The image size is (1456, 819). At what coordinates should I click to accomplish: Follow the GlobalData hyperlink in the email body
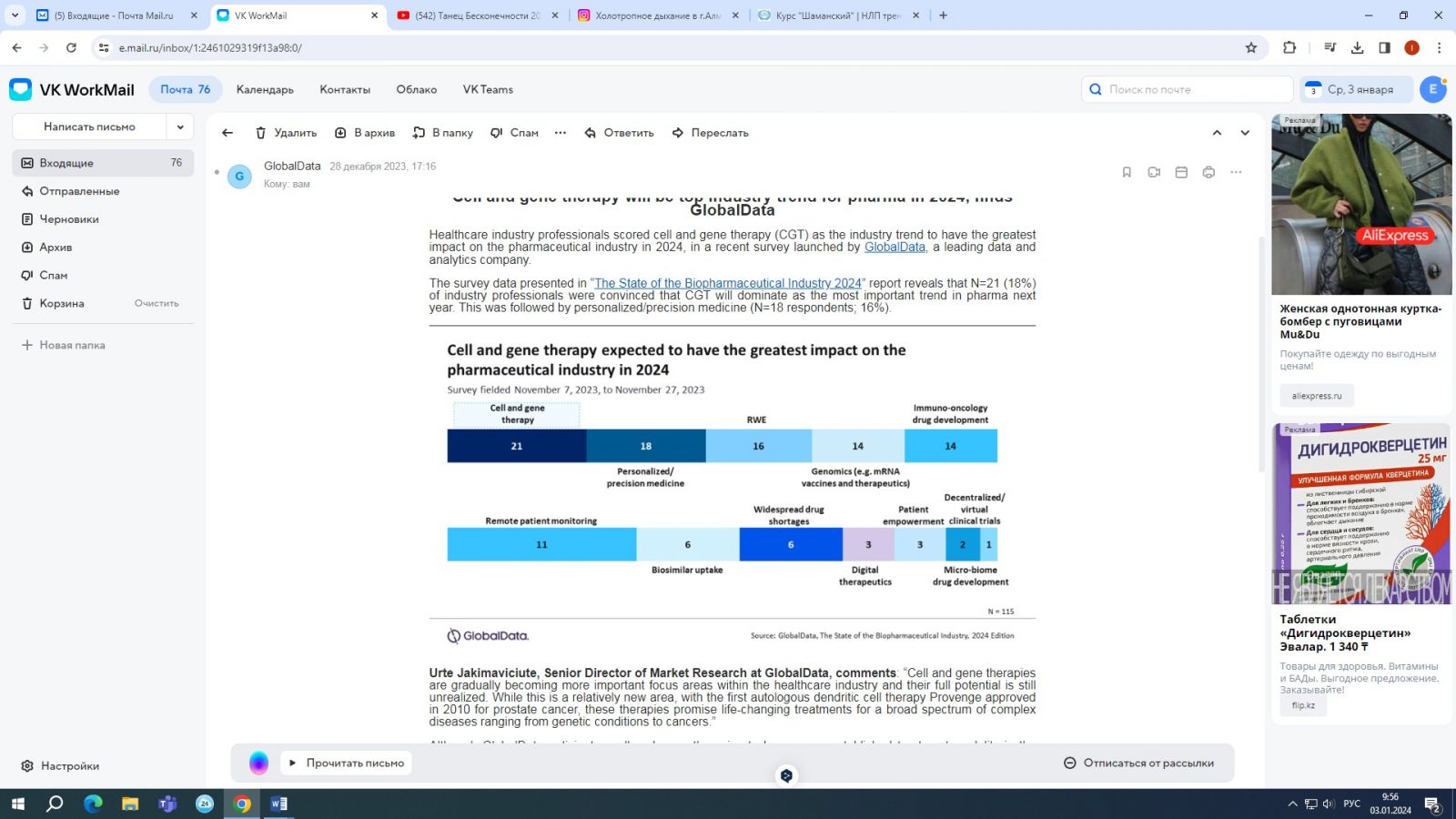(x=895, y=248)
